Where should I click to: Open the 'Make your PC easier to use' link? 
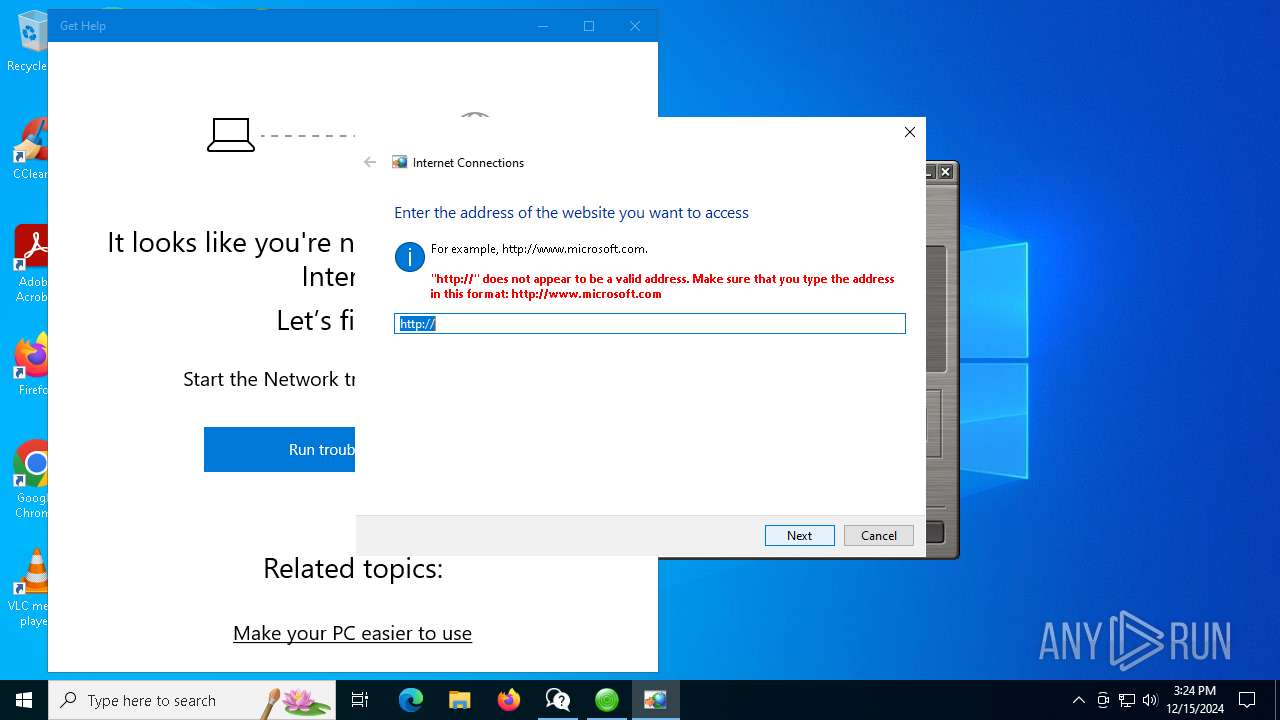352,633
